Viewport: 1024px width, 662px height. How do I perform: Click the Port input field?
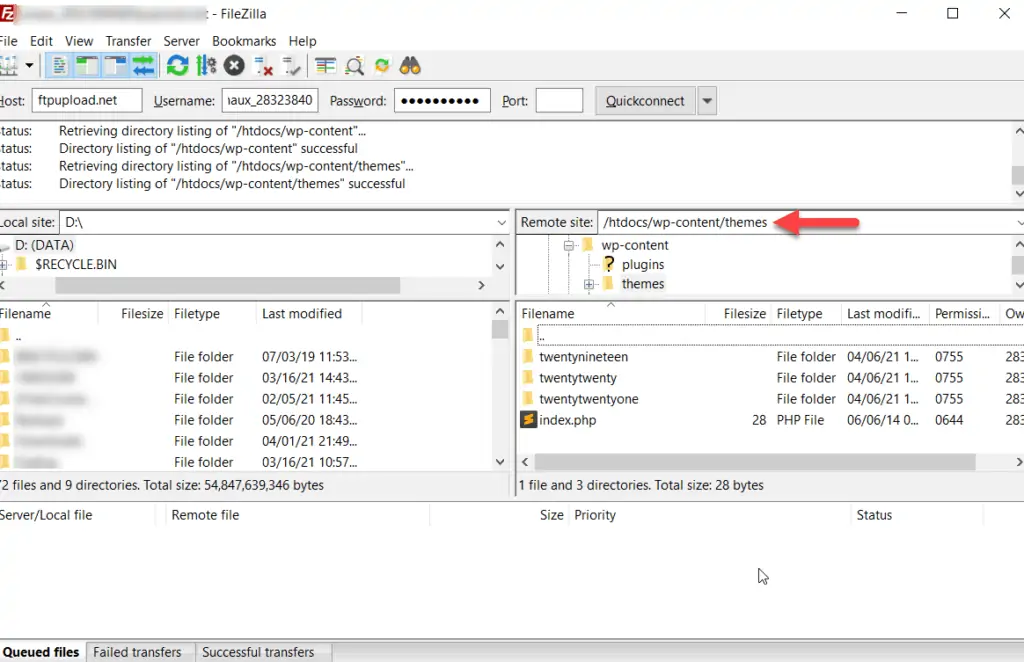pos(559,101)
